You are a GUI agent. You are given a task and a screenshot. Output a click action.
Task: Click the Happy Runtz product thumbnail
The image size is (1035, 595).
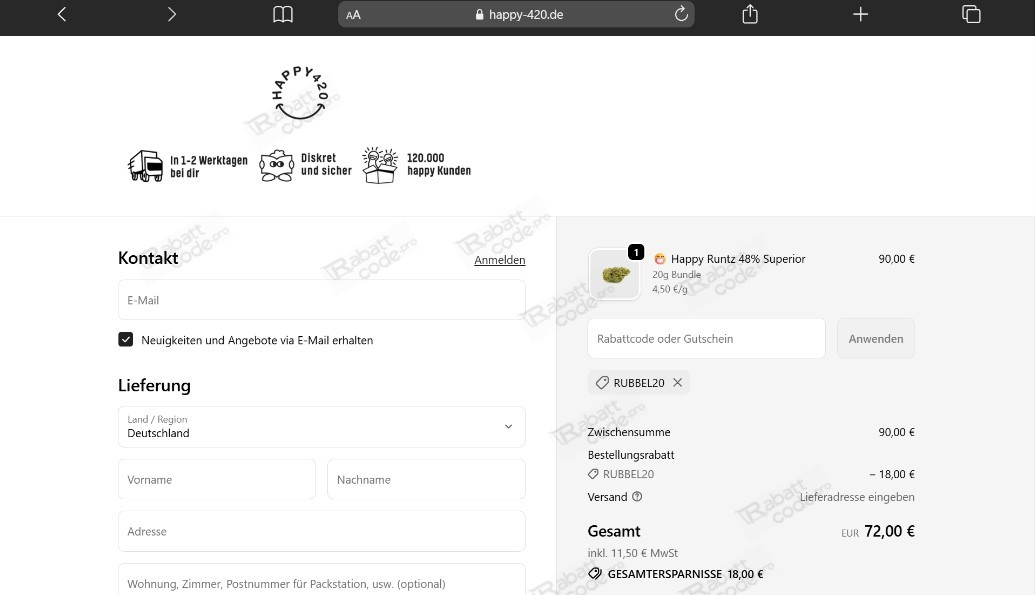(615, 274)
